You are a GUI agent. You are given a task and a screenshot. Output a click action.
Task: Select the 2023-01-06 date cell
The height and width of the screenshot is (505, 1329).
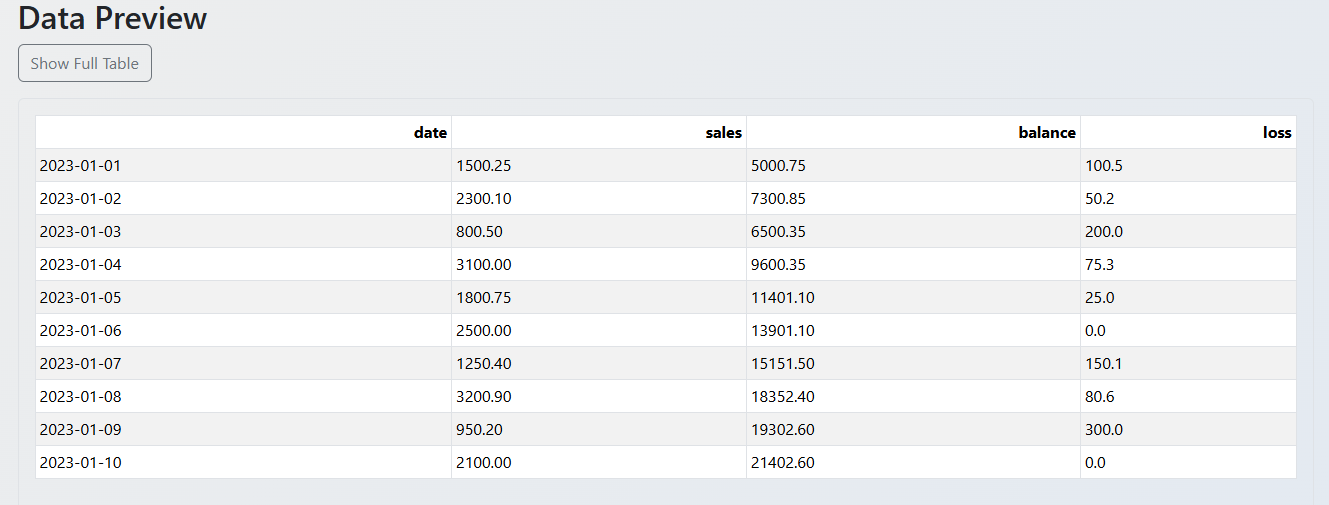(x=243, y=330)
